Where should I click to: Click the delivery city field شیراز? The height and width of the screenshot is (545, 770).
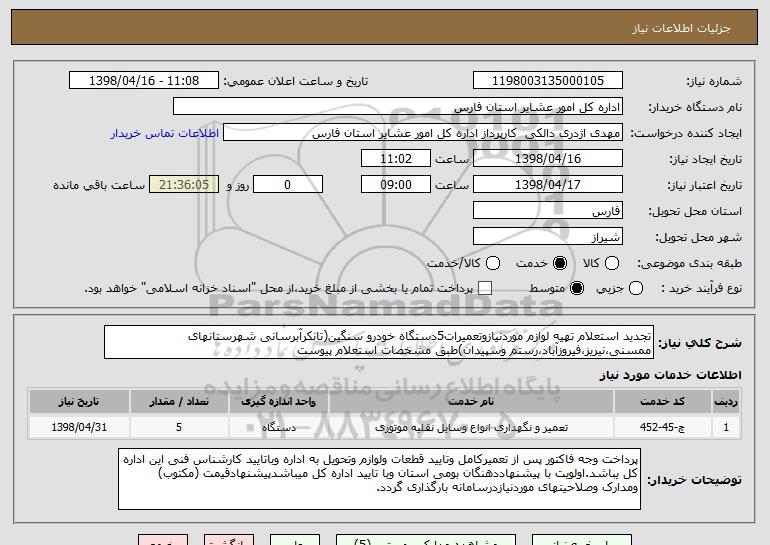tap(548, 237)
